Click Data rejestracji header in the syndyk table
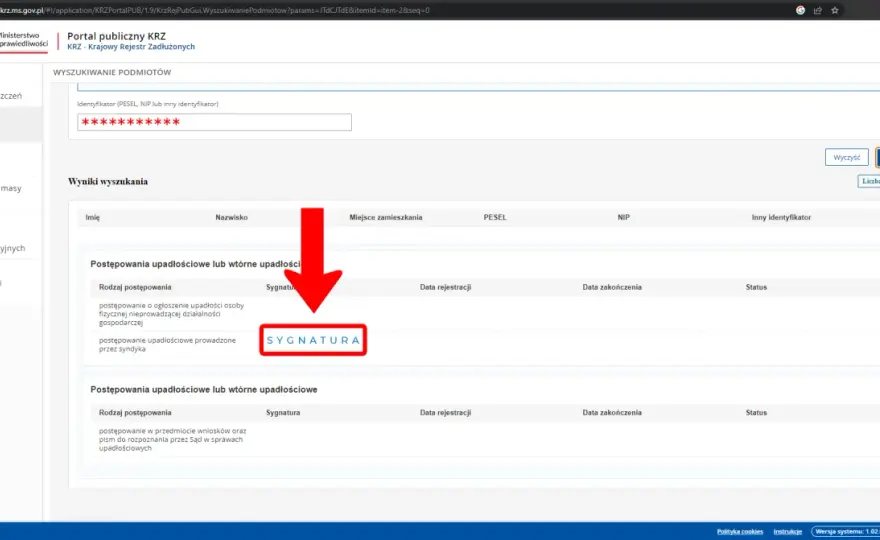The image size is (880, 540). 445,287
